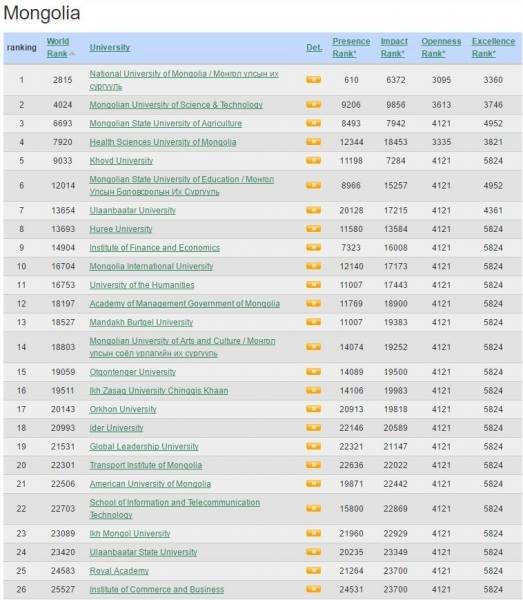Open the Orkhon University link
Image resolution: width=523 pixels, height=600 pixels.
123,409
